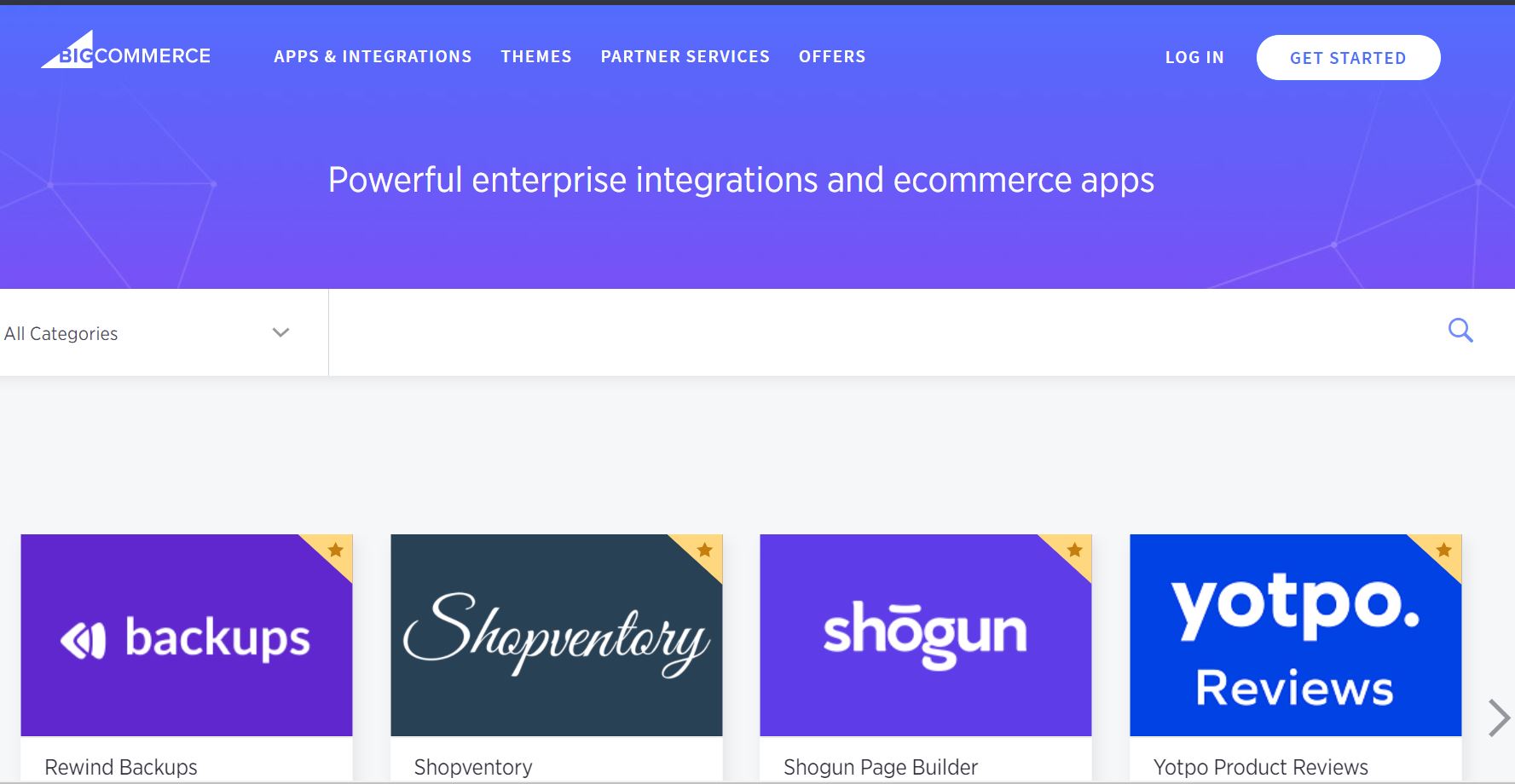
Task: Click the Shopventory title text
Action: (473, 767)
